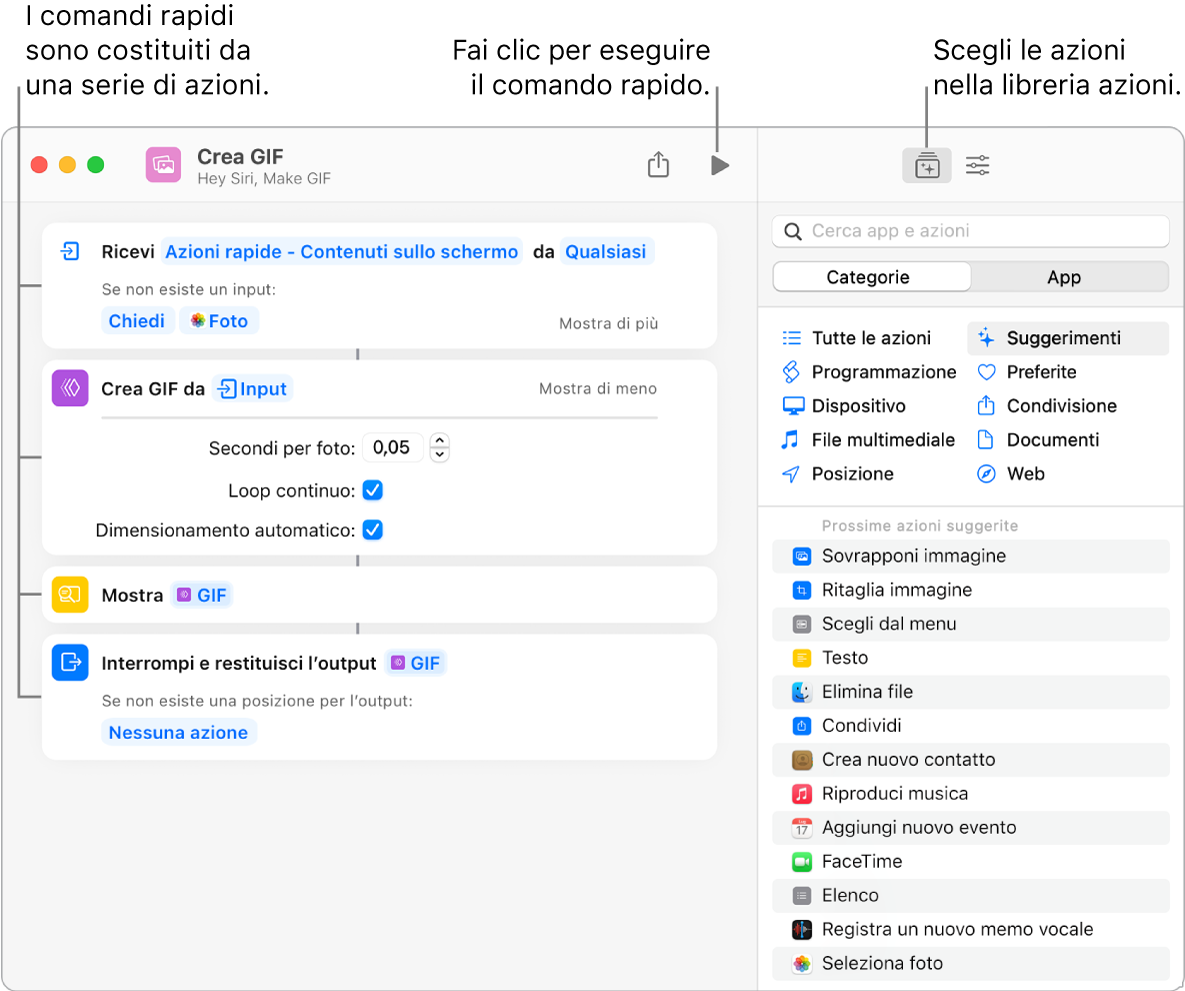Select the Categorie tab
Screen dimensions: 1185x991
(871, 277)
